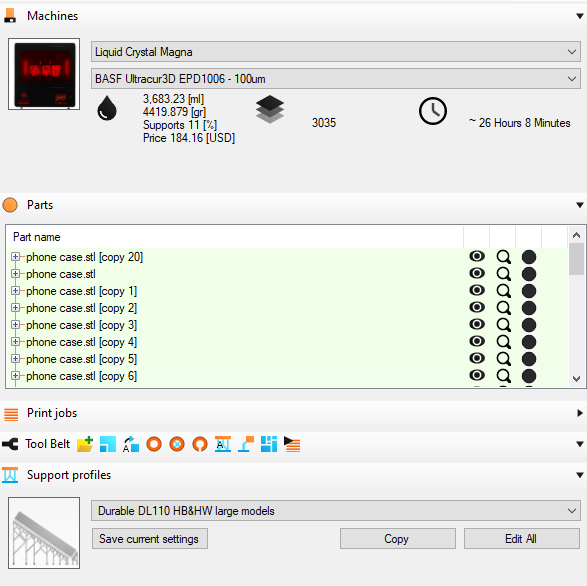Toggle eye for phone case.stl [copy 1]
The height and width of the screenshot is (586, 587).
tap(477, 291)
